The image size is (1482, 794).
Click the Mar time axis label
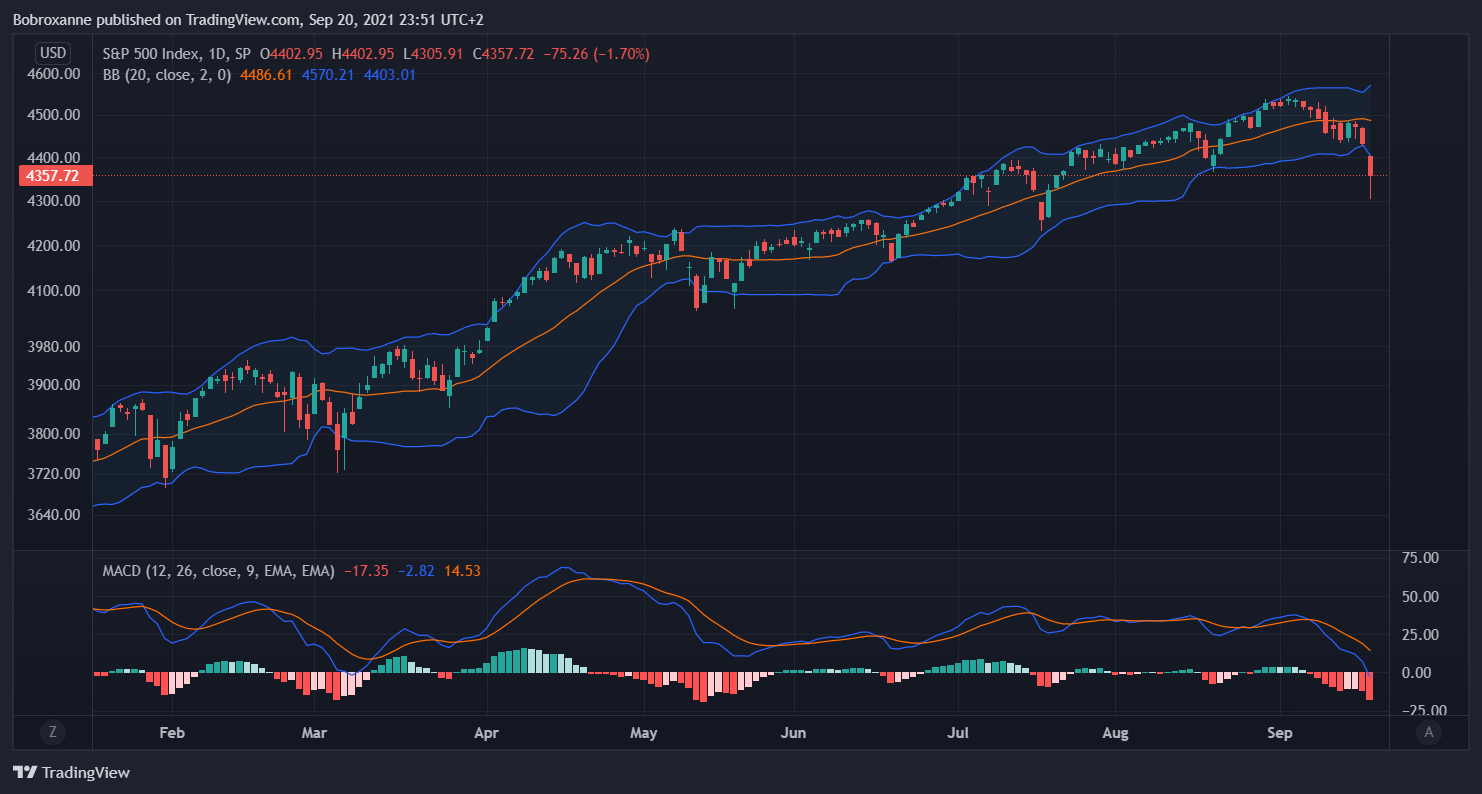pos(315,733)
